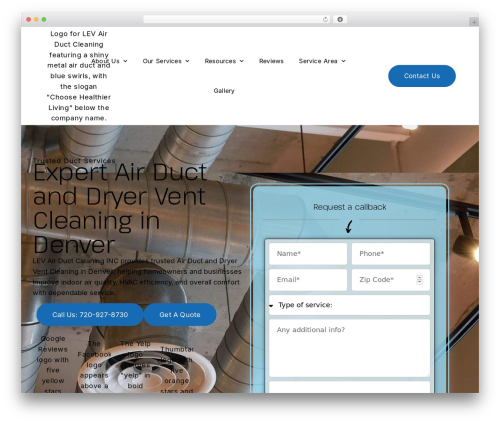The width and height of the screenshot is (500, 423).
Task: Click the Contact Us button
Action: coord(422,76)
